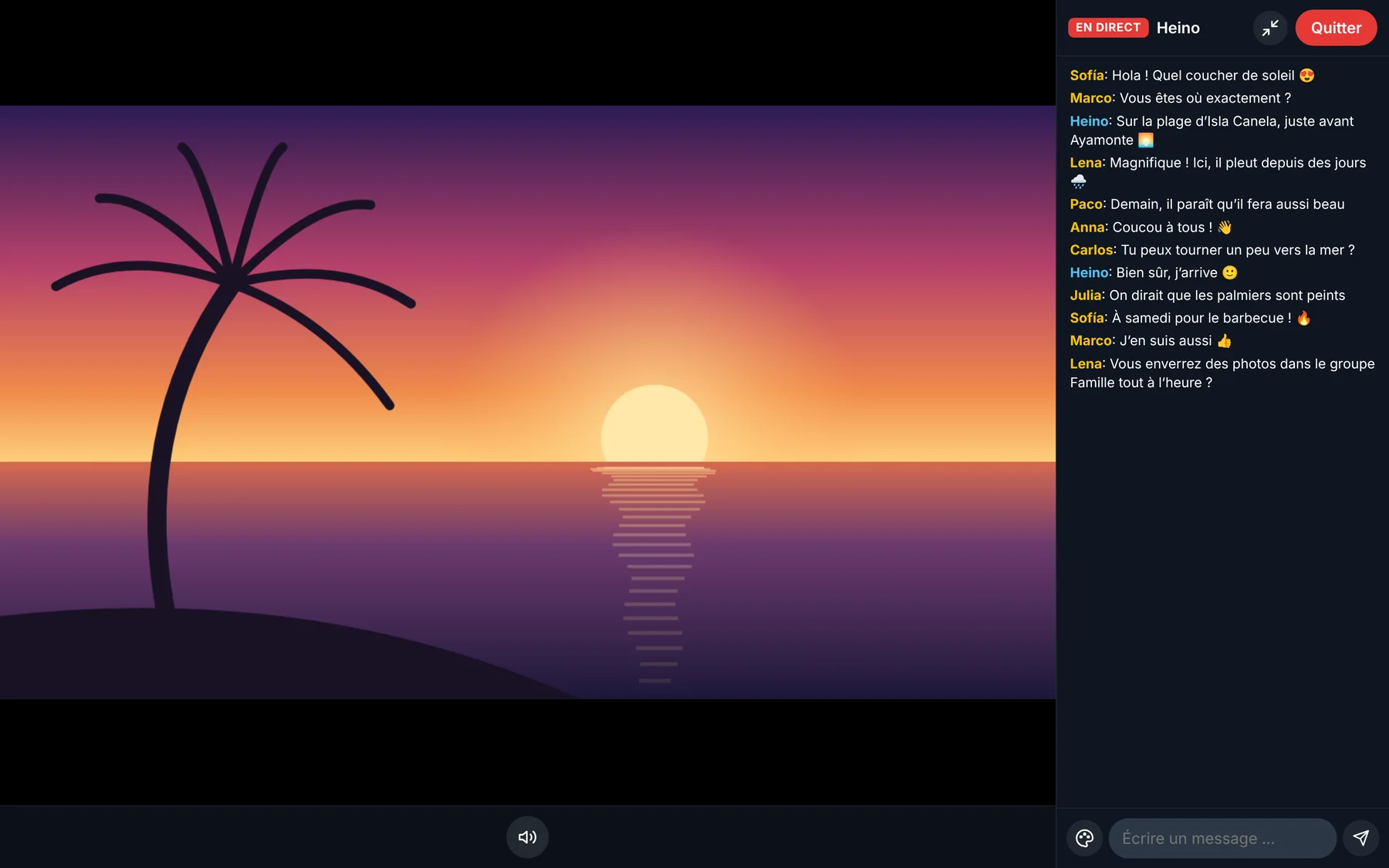
Task: Click Marco's thumbs-up reply message
Action: tap(1151, 341)
